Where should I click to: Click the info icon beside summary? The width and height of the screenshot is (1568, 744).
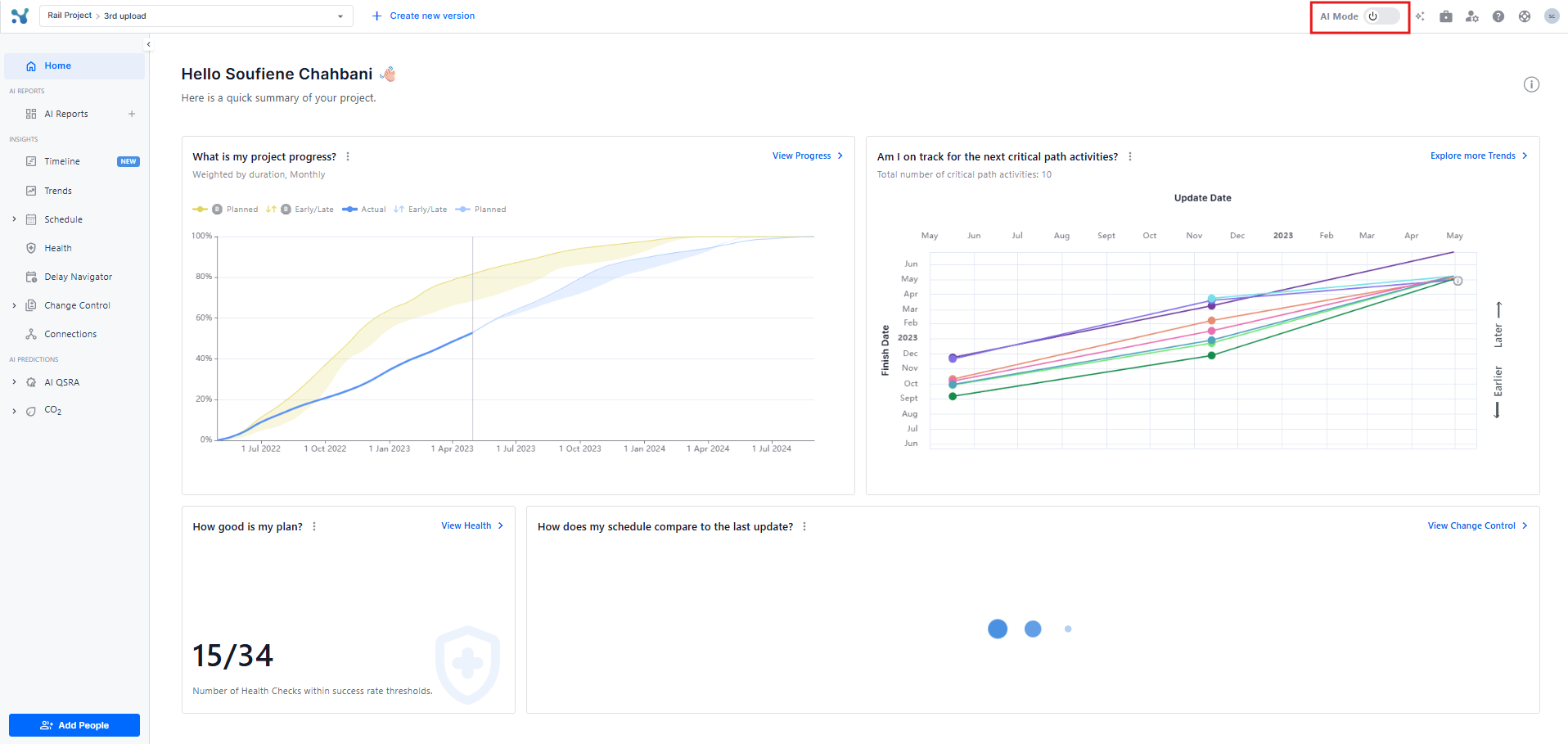coord(1531,84)
